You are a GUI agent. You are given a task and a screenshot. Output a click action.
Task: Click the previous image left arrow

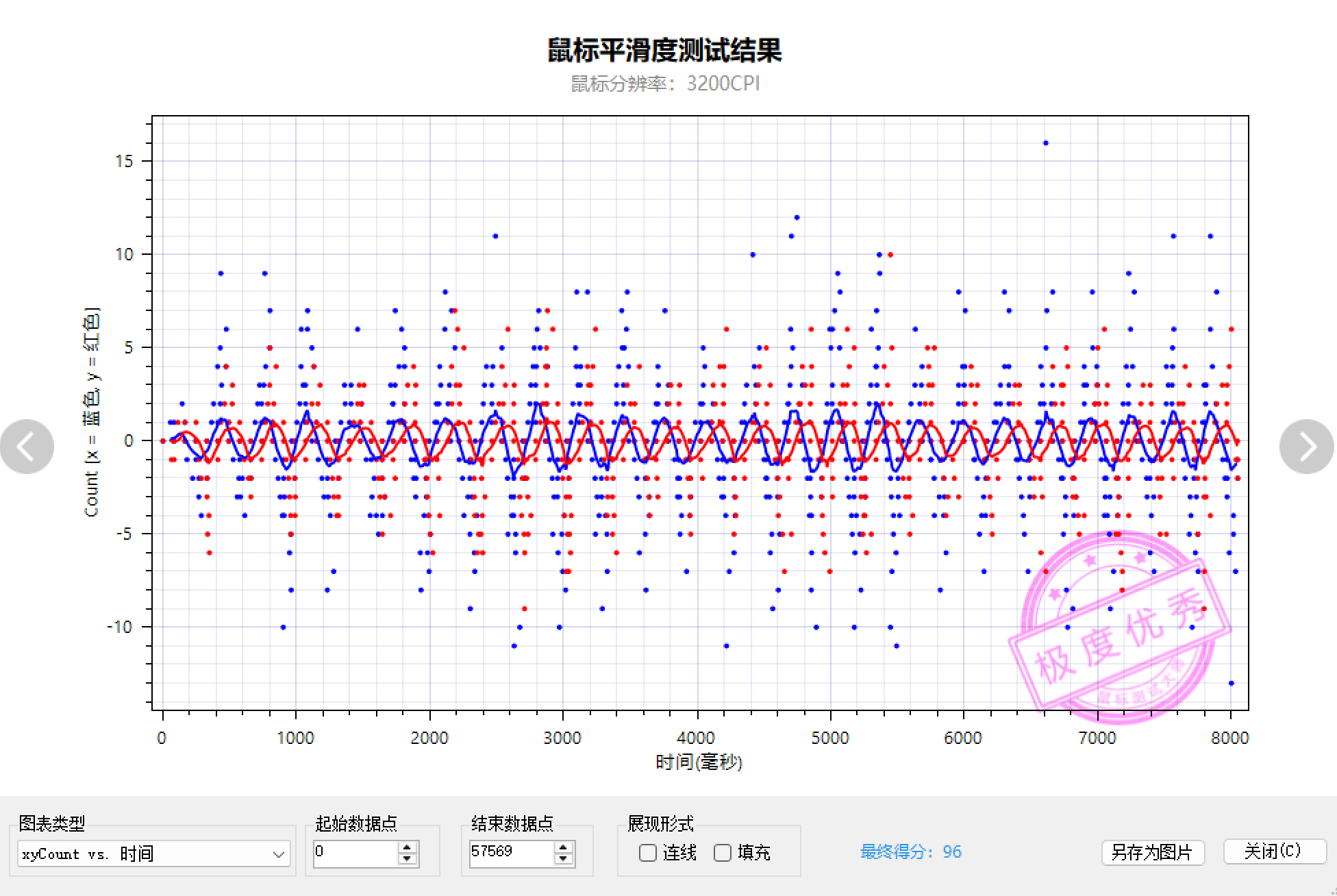[27, 447]
